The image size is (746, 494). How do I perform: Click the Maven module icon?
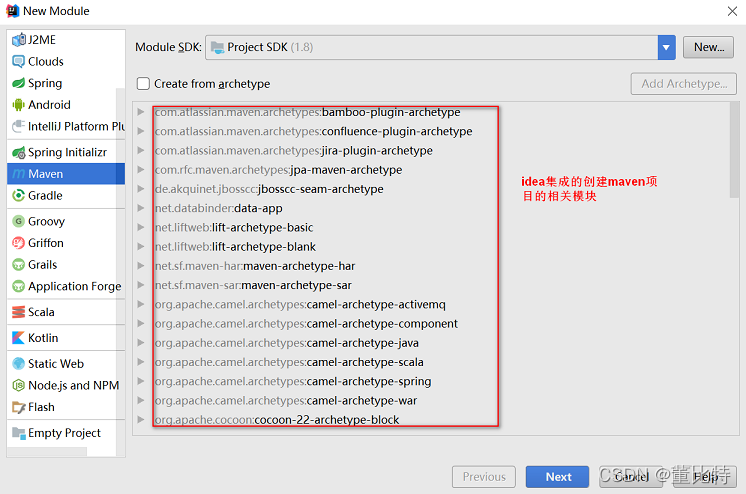click(x=19, y=174)
